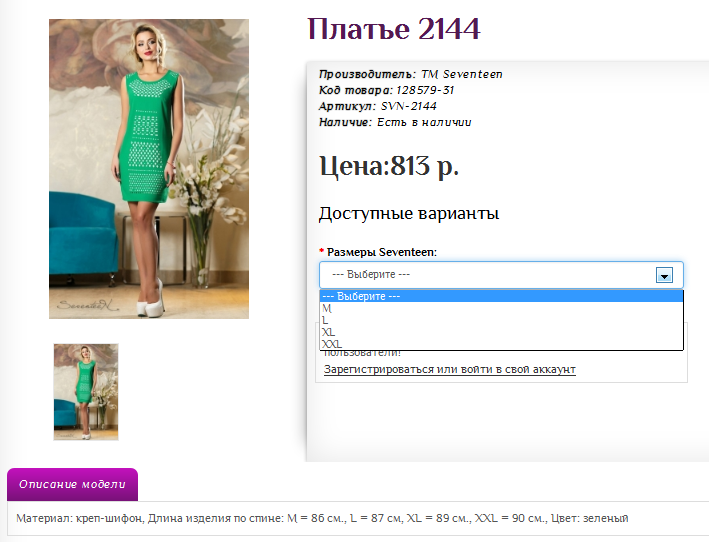Viewport: 709px width, 542px height.
Task: Click the product code '128579-31'
Action: point(425,90)
